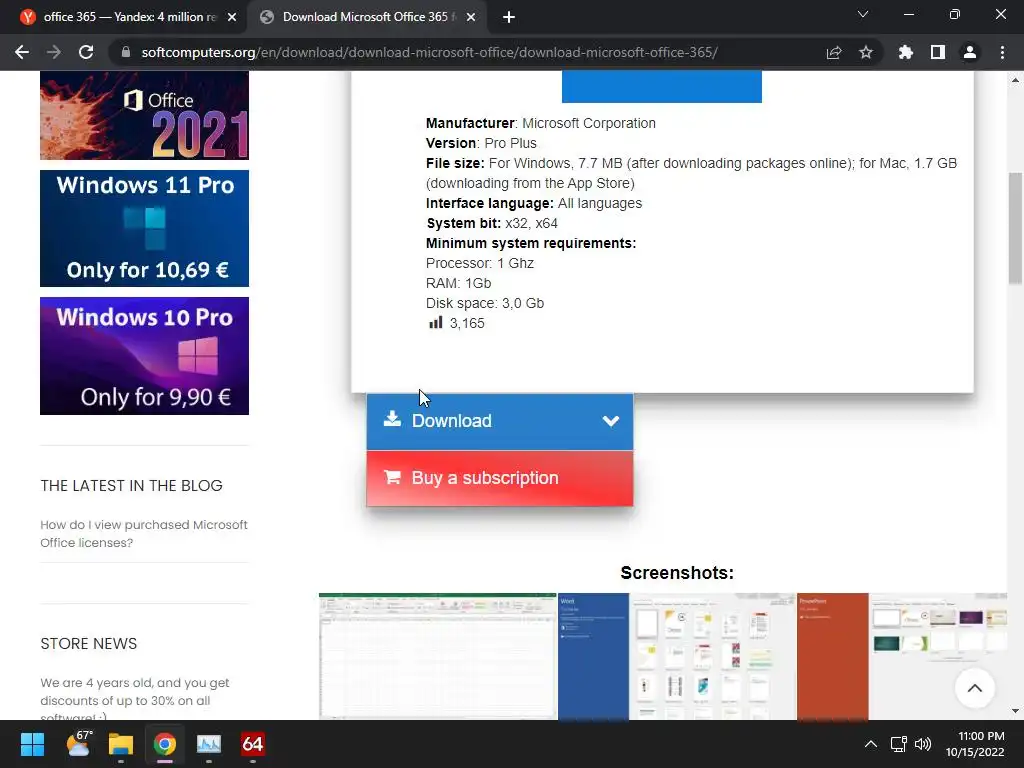The width and height of the screenshot is (1024, 768).
Task: Click the scroll-to-top round button
Action: (974, 688)
